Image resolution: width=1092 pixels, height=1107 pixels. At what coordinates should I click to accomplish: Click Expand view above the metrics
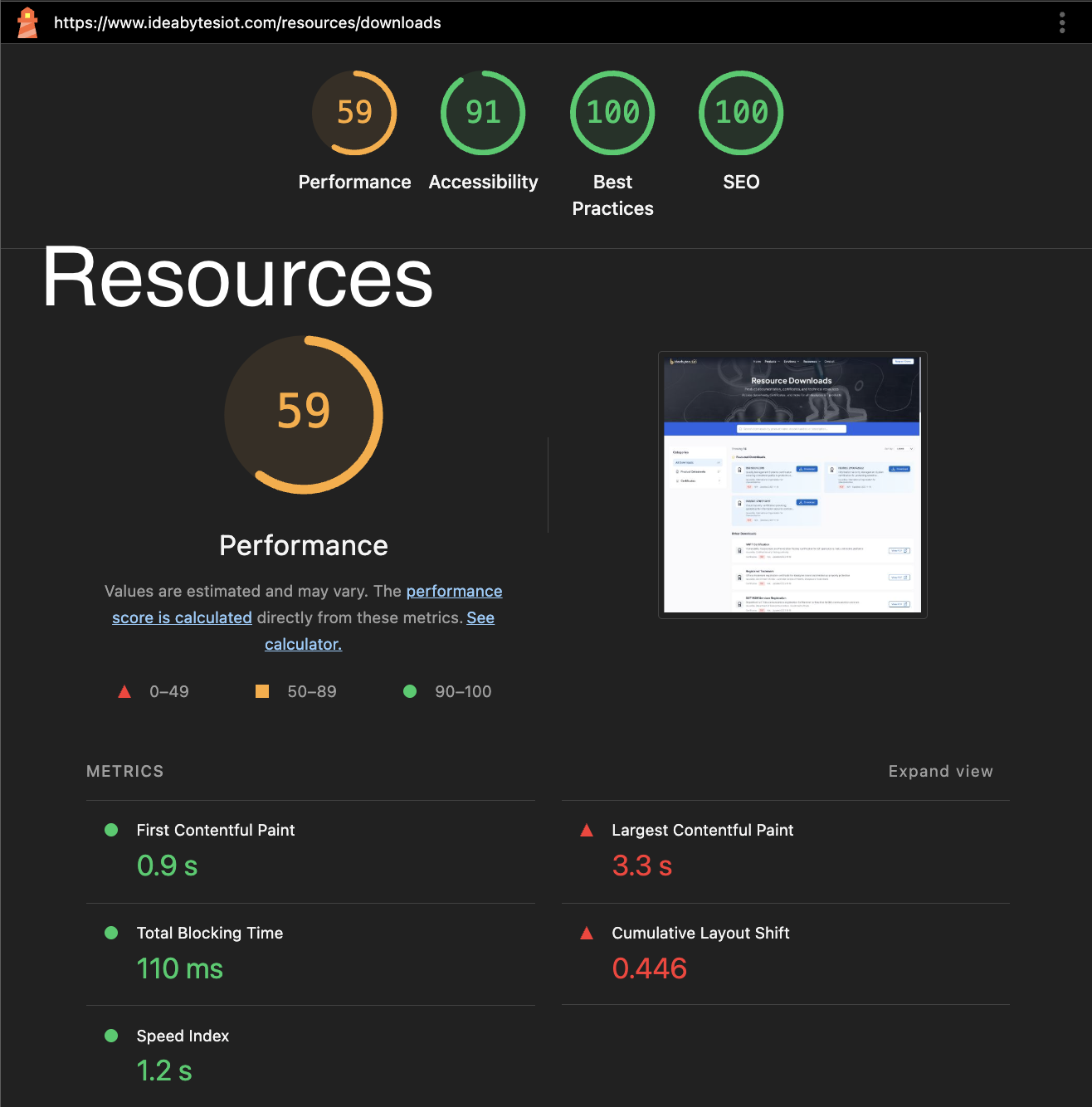pos(940,771)
